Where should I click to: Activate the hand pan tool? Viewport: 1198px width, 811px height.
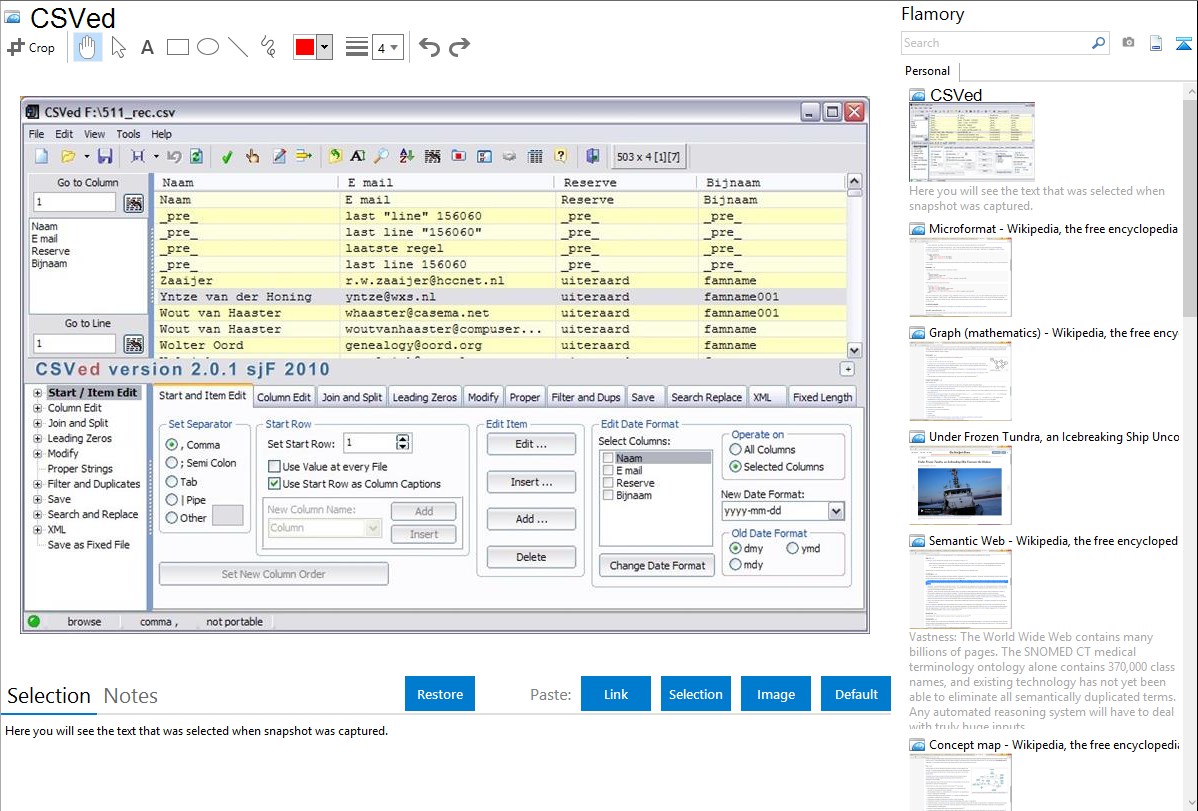[88, 47]
